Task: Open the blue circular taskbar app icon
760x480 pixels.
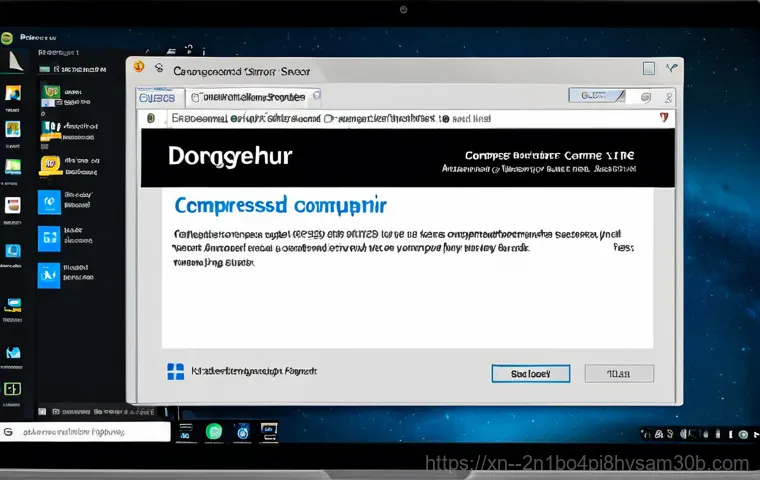Action: tap(242, 432)
